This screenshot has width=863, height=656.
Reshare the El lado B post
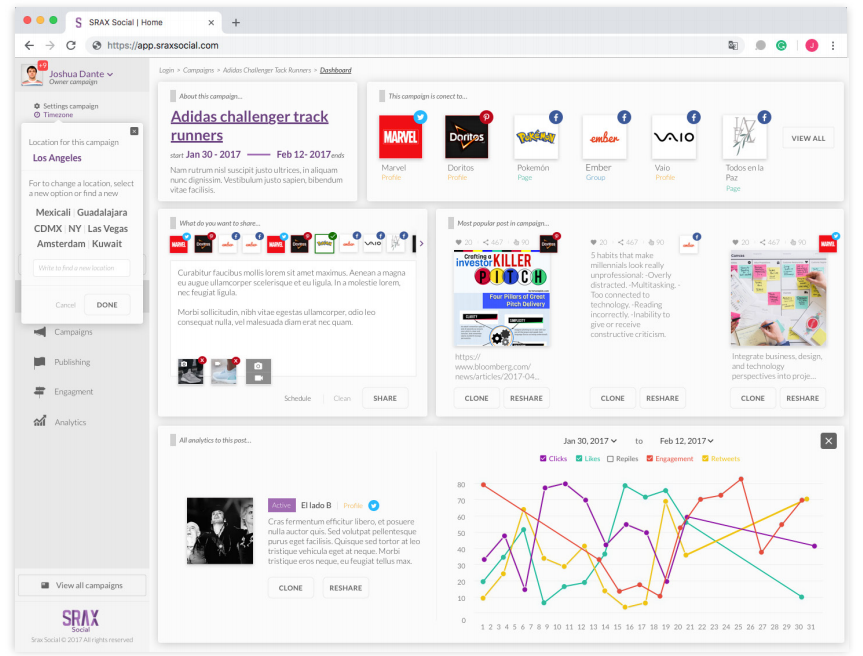(x=346, y=588)
